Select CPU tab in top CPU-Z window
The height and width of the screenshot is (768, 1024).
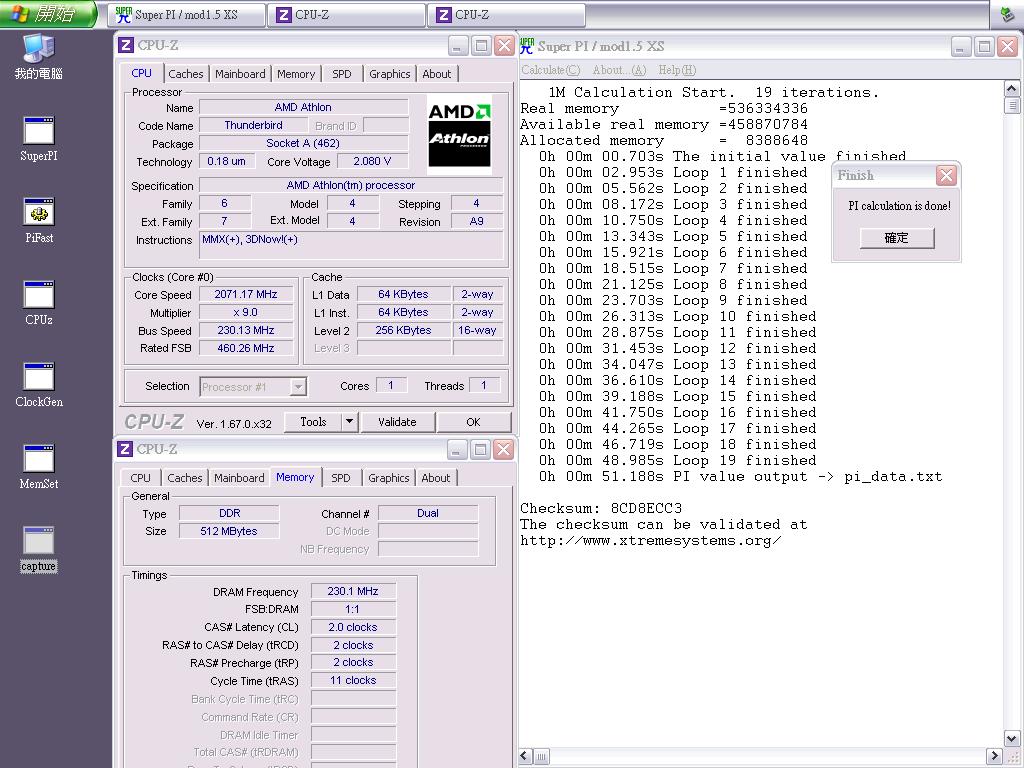(141, 73)
